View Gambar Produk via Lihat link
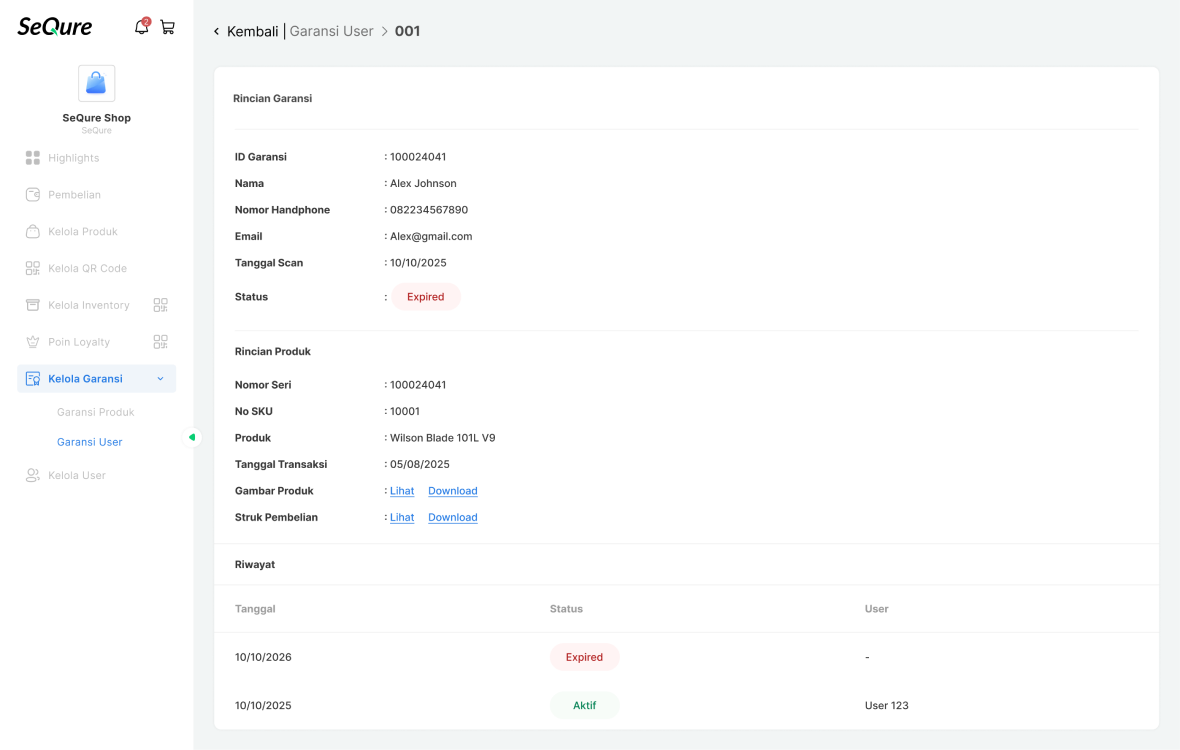 click(x=402, y=491)
